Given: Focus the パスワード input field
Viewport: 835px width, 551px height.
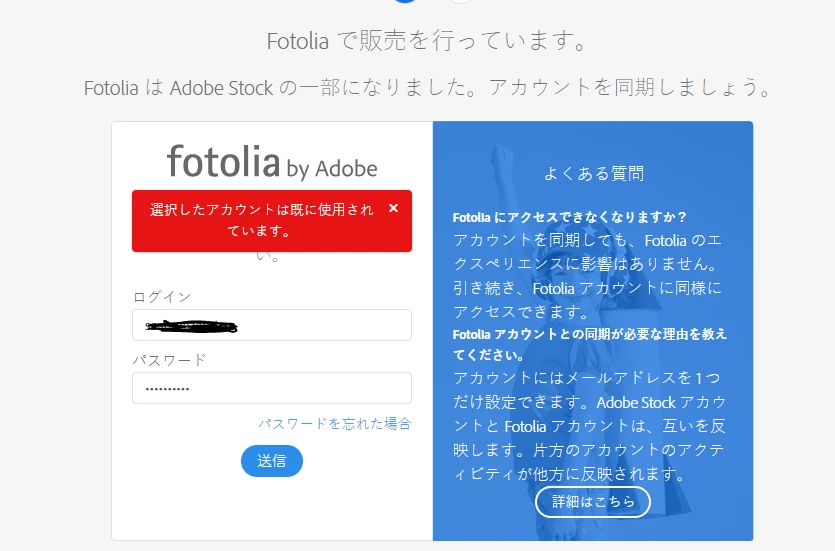Looking at the screenshot, I should (272, 388).
